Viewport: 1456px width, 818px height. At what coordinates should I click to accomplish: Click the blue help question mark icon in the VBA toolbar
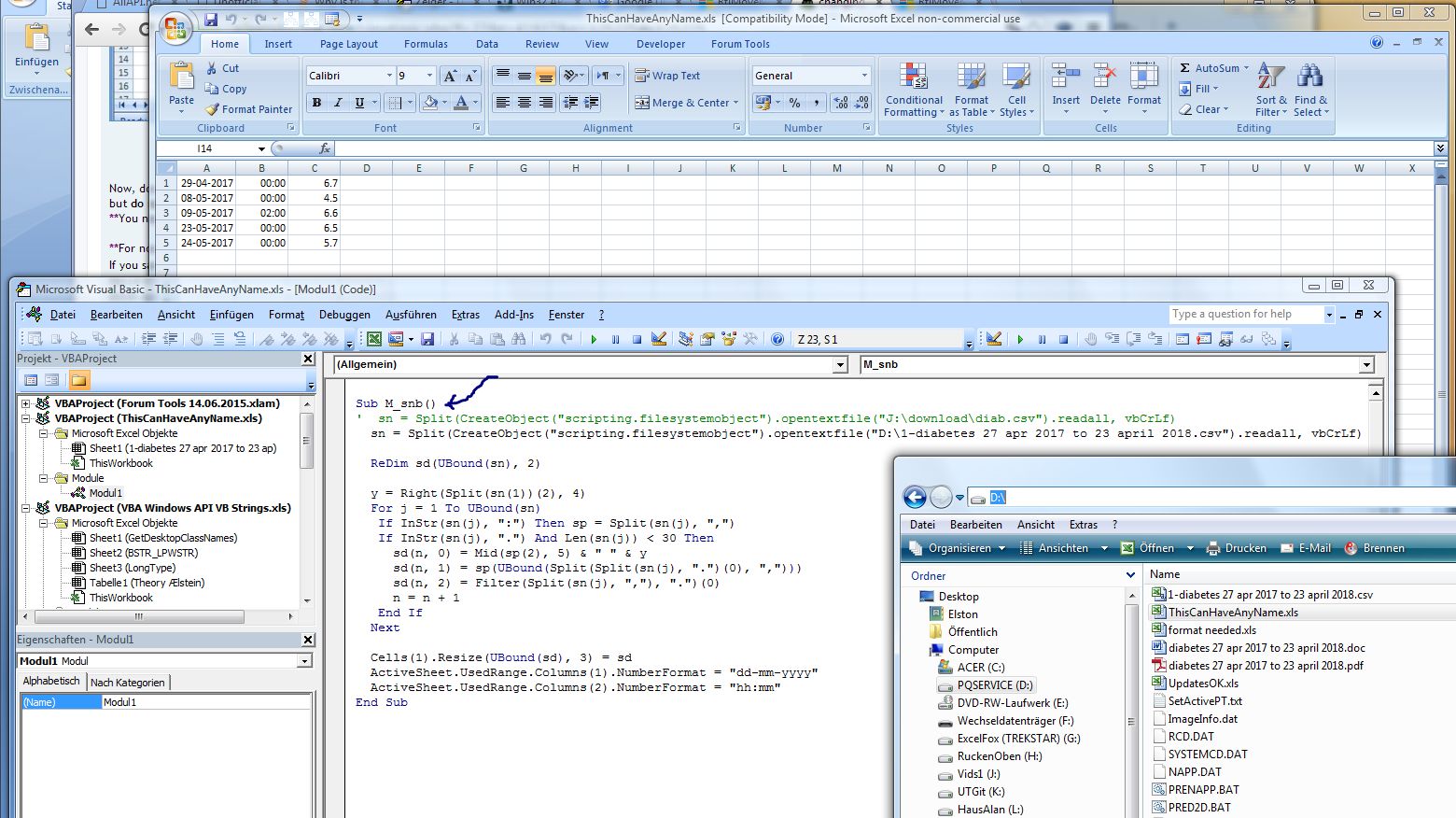tap(777, 339)
